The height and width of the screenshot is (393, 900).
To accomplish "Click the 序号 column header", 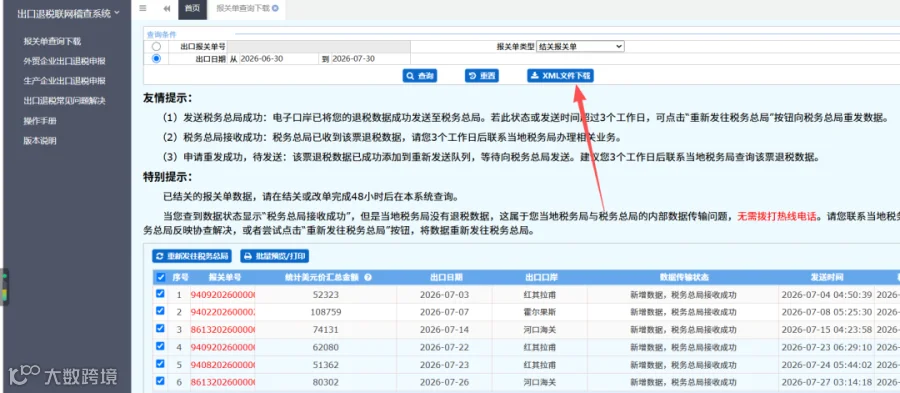I will [x=180, y=277].
